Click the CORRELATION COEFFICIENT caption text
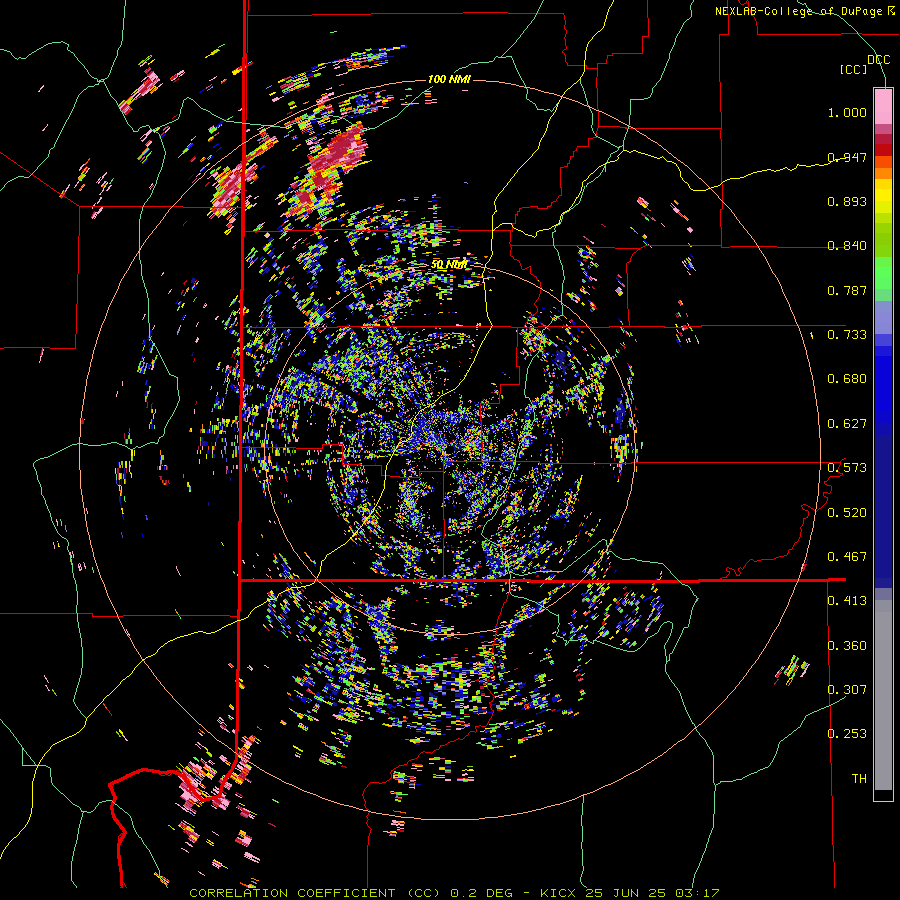 pyautogui.click(x=292, y=893)
